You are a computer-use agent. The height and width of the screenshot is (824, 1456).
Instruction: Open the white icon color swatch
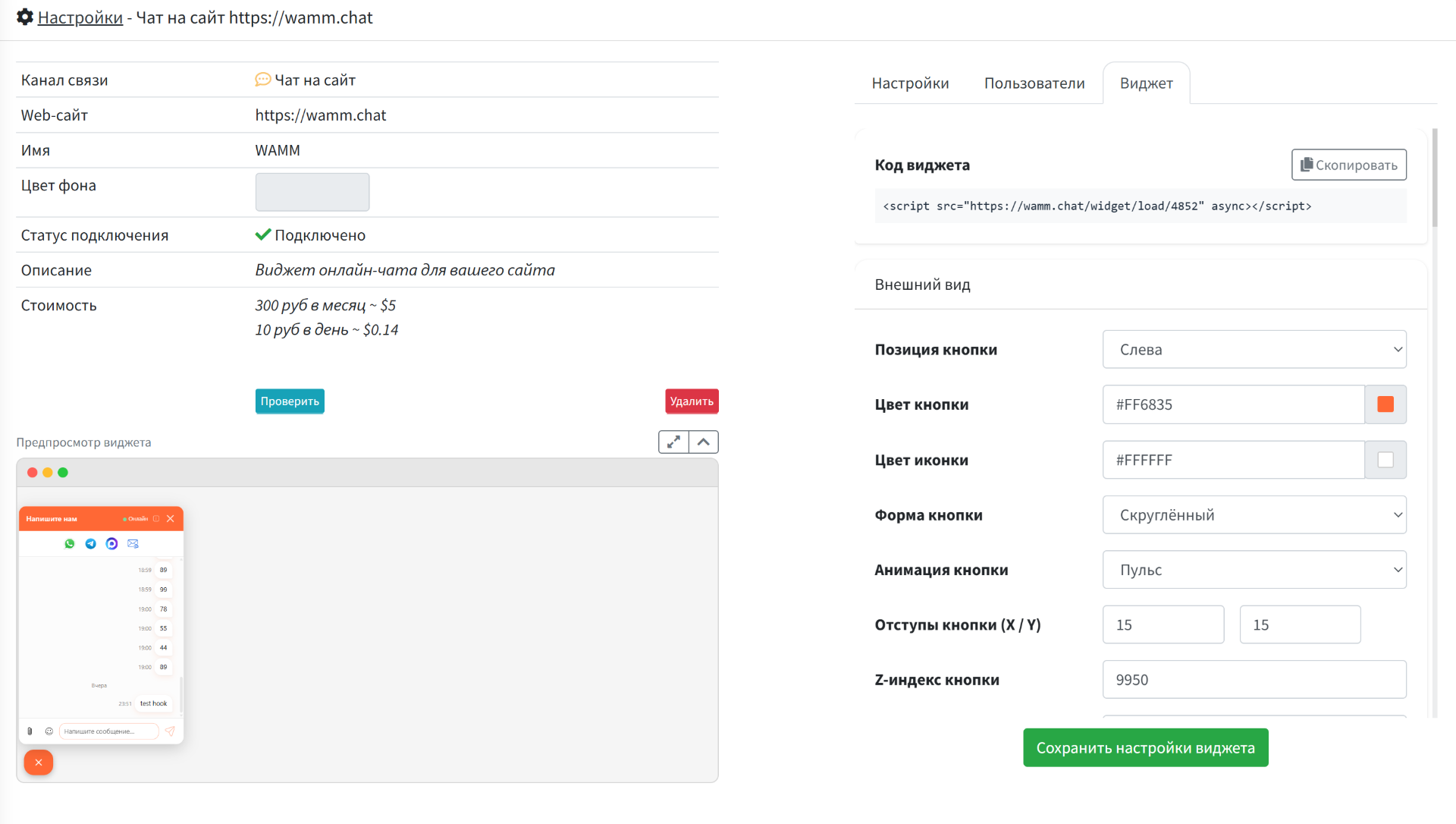[1385, 460]
